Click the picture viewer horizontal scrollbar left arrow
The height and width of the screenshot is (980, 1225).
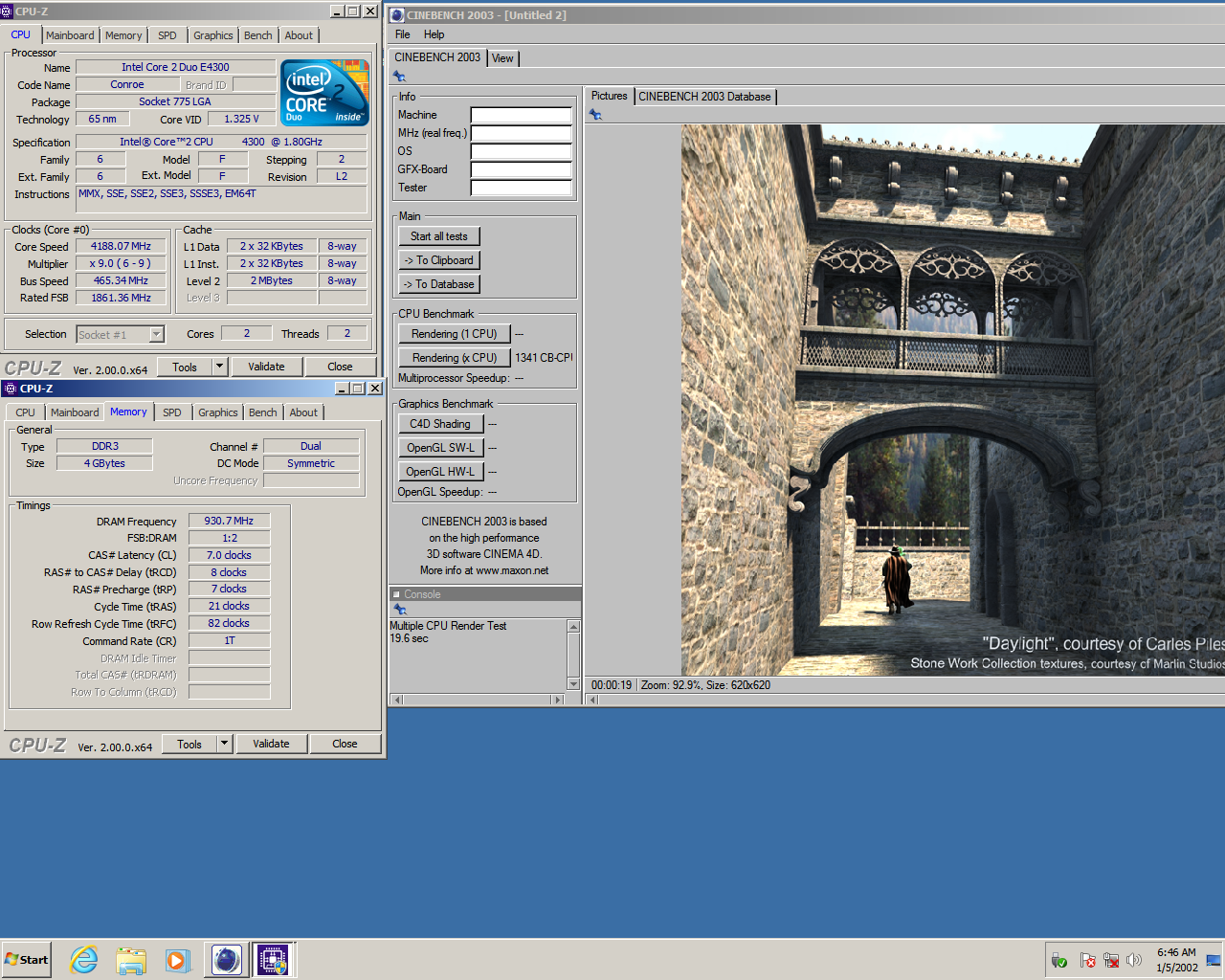593,700
